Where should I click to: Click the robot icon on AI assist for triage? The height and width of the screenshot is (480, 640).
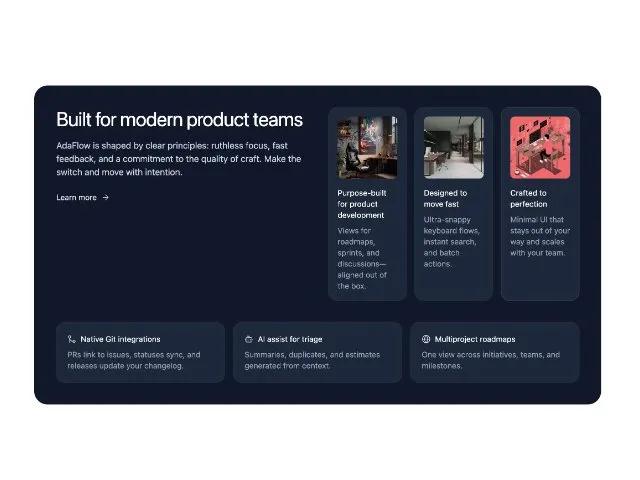(249, 339)
